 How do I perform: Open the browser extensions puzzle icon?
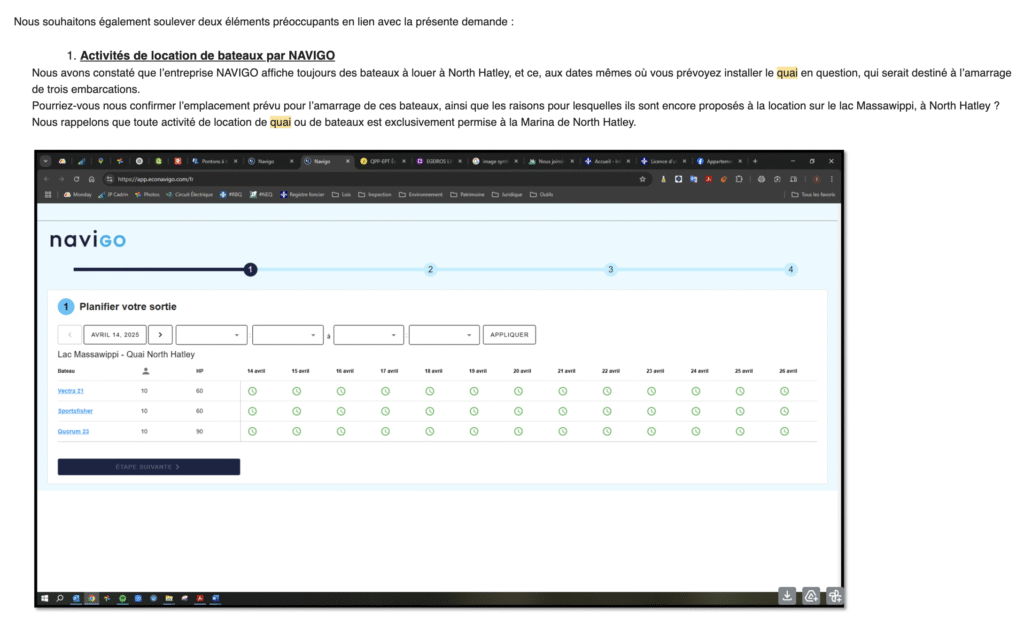pyautogui.click(x=739, y=179)
